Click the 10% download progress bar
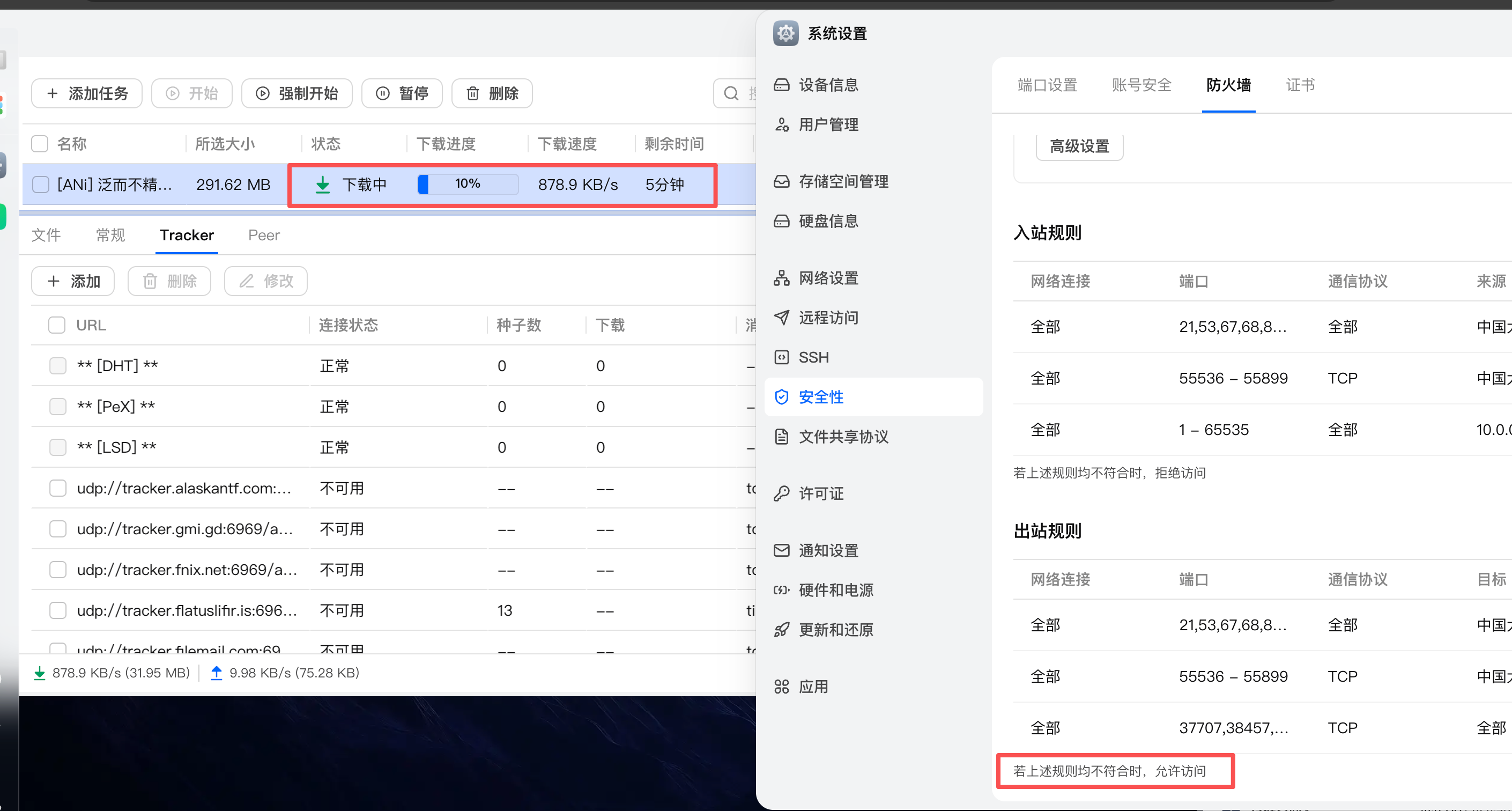Screen dimensions: 1512x811 click(468, 185)
